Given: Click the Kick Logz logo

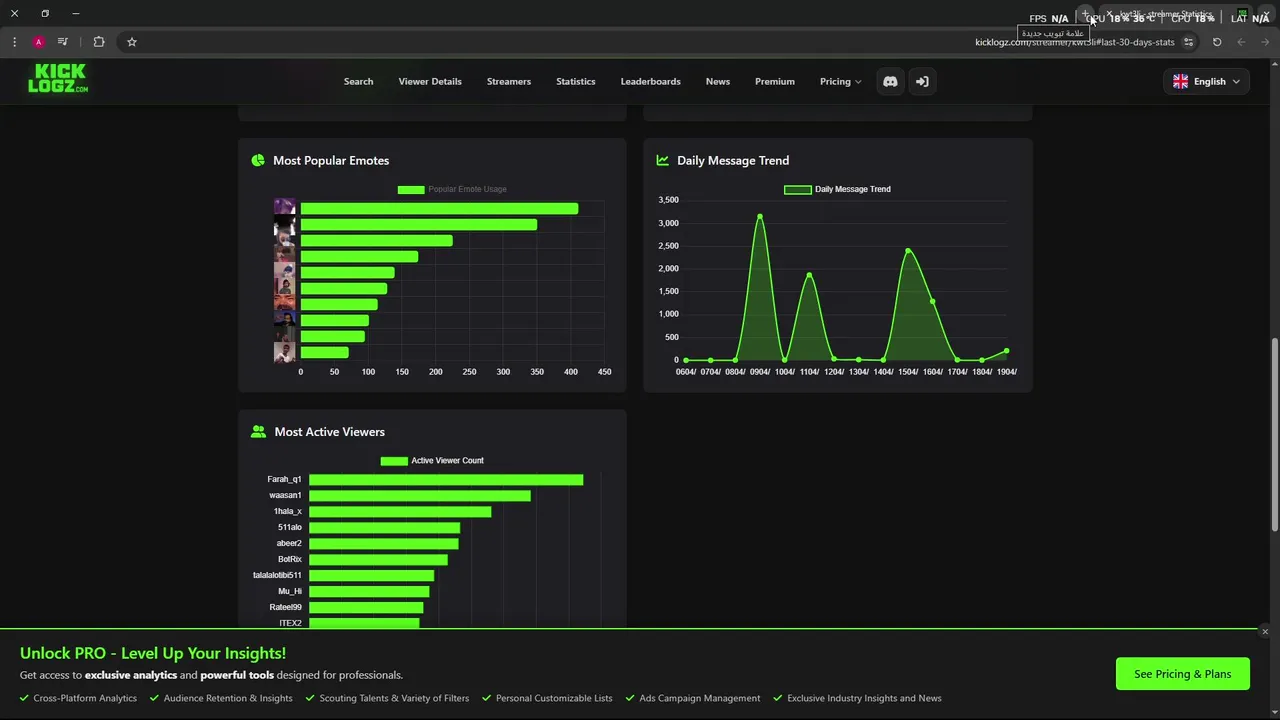Looking at the screenshot, I should pyautogui.click(x=58, y=78).
